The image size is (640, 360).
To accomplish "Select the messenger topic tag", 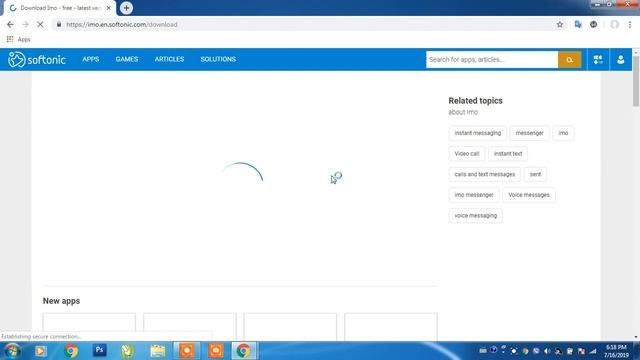I will (529, 133).
